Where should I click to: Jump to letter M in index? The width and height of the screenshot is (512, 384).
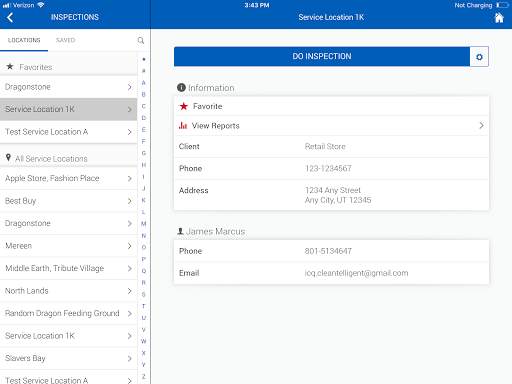coord(144,224)
